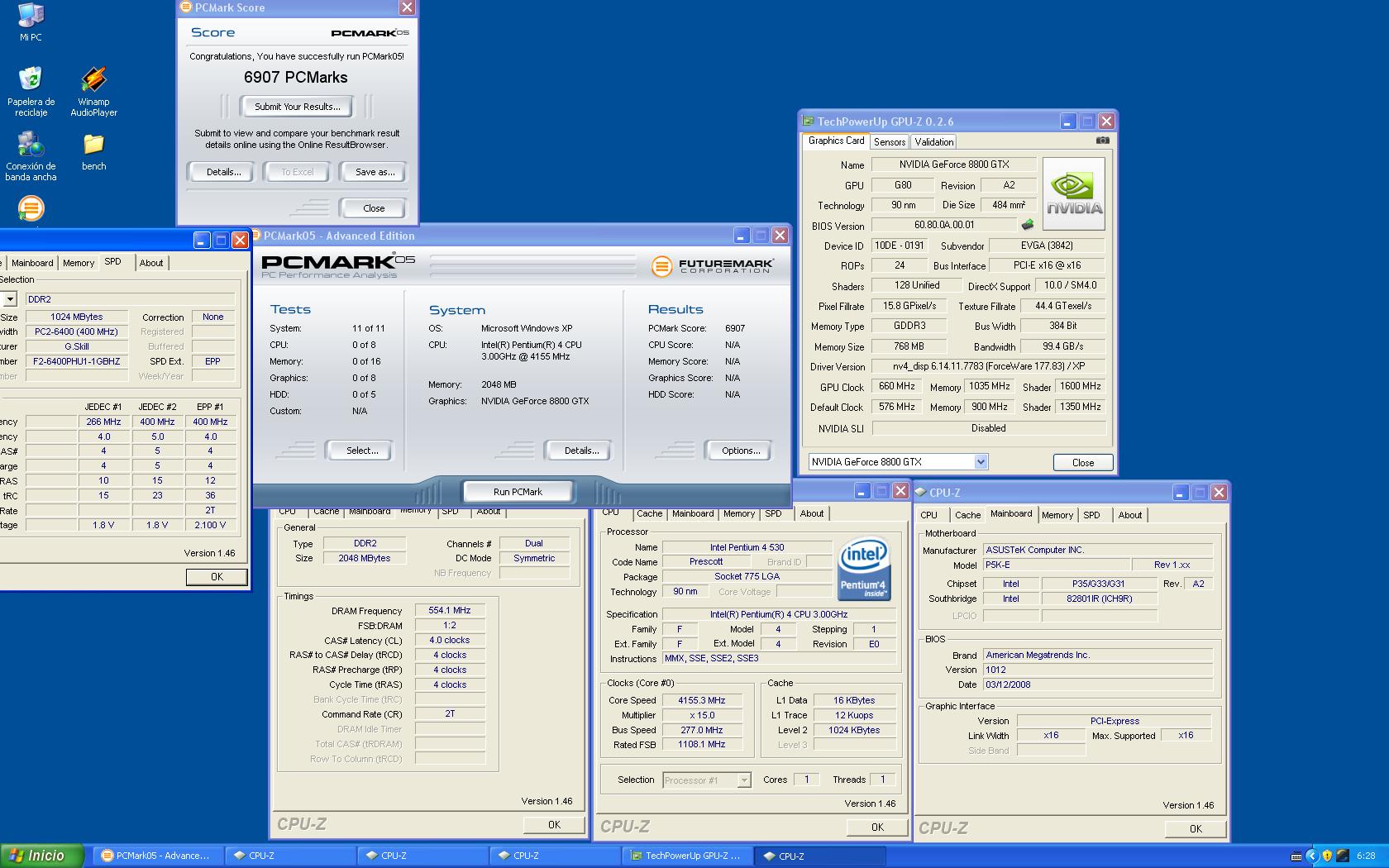Activate TechPowerUp GPU-Z taskbar button
The image size is (1389, 868).
point(685,856)
